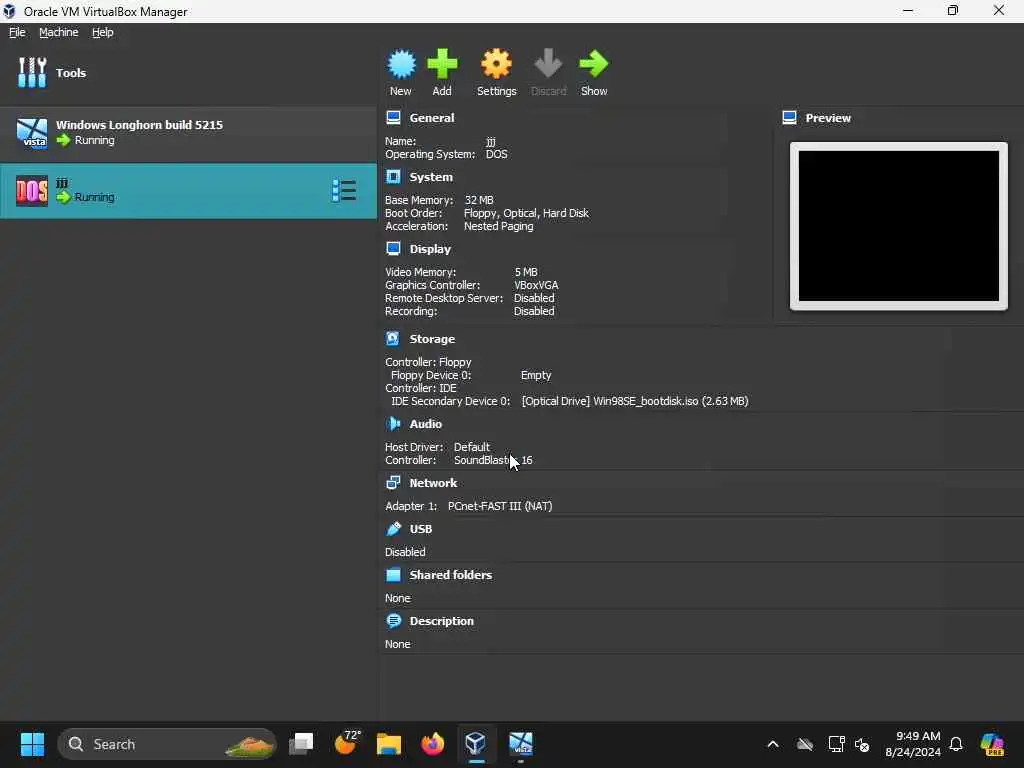Click the Network section heading
This screenshot has height=768, width=1024.
[x=434, y=482]
